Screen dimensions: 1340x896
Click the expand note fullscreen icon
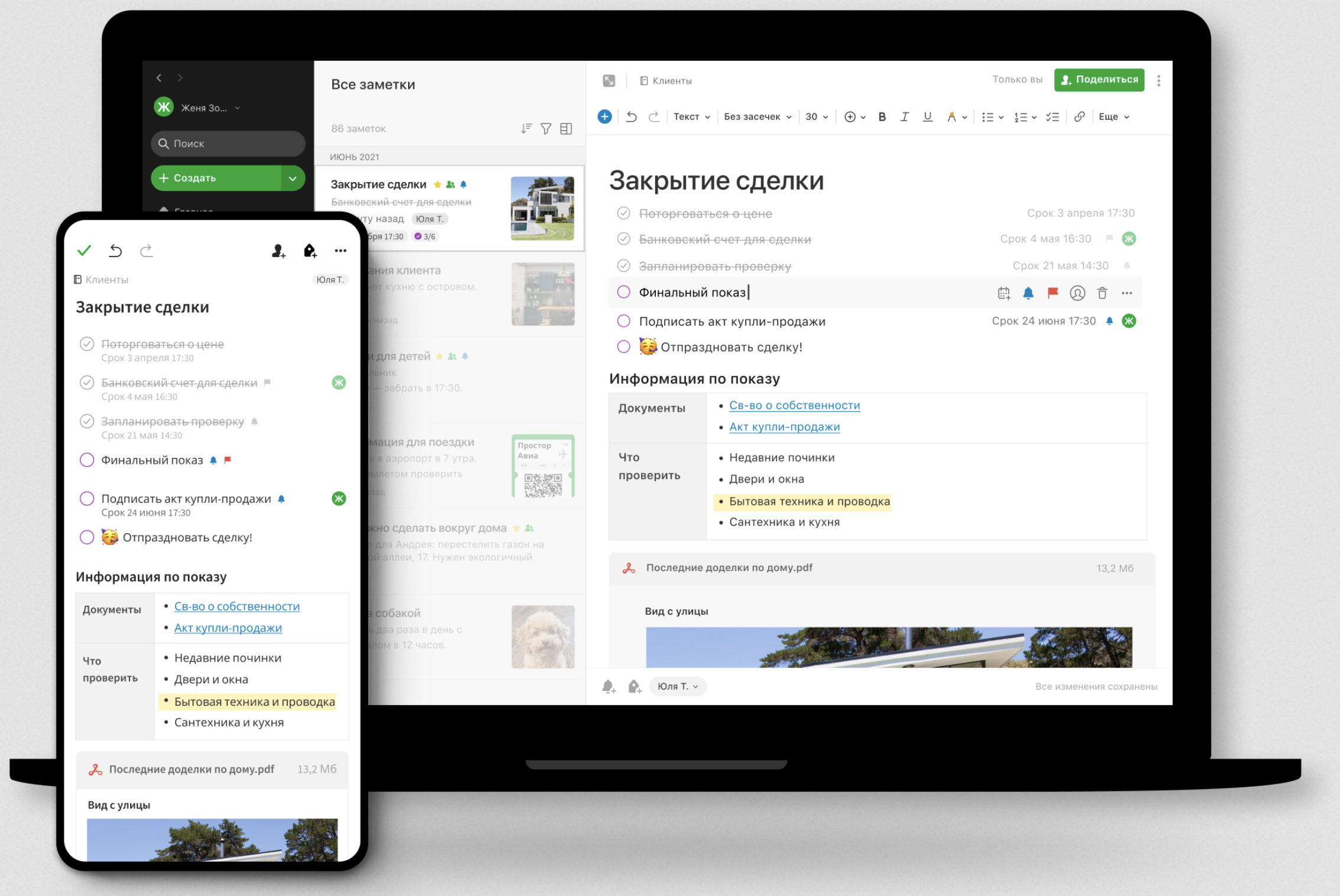pos(608,81)
